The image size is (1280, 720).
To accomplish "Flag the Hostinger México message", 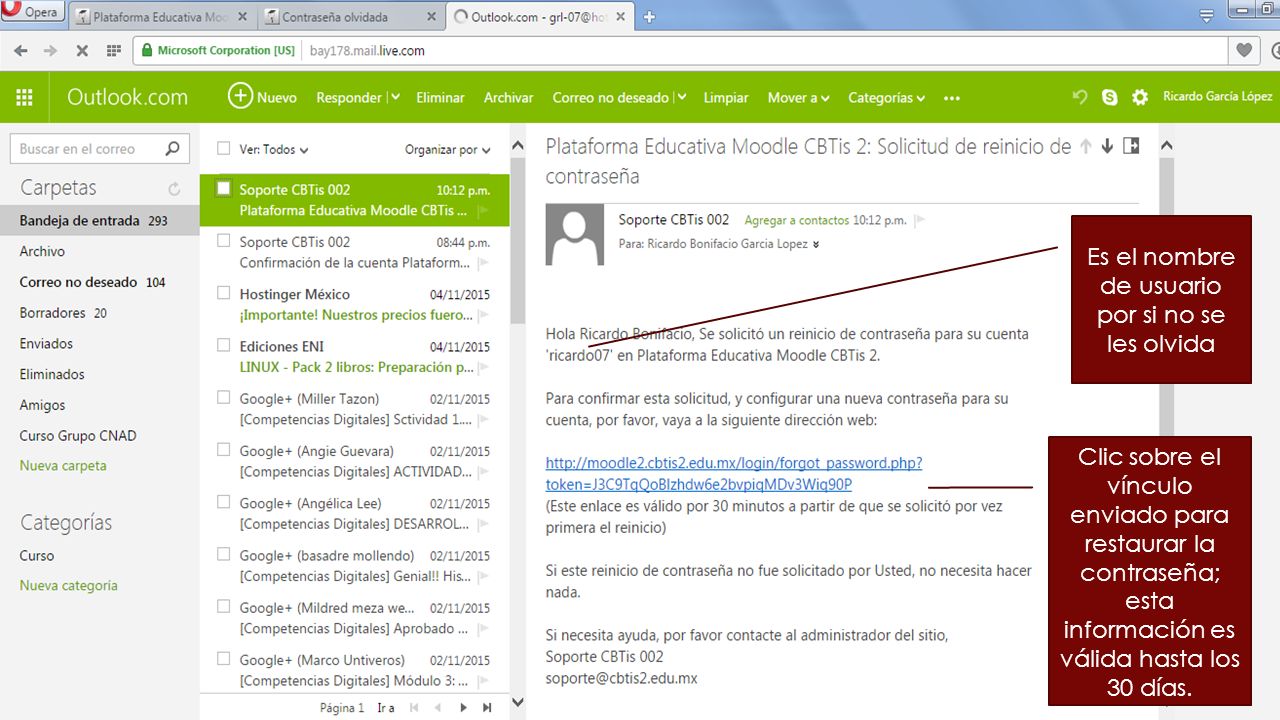I will (x=484, y=316).
